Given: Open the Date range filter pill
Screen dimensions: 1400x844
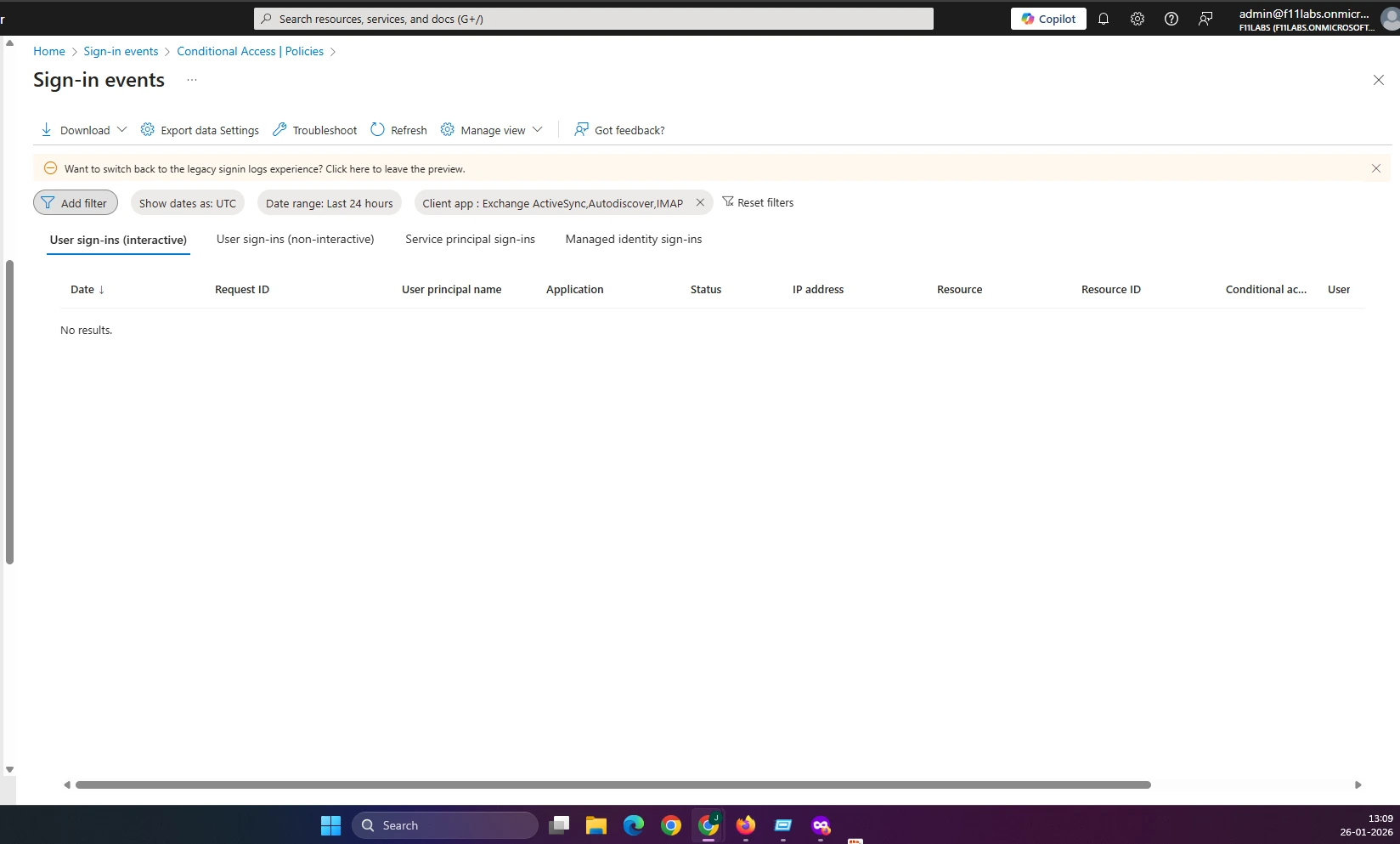Looking at the screenshot, I should click(x=329, y=203).
